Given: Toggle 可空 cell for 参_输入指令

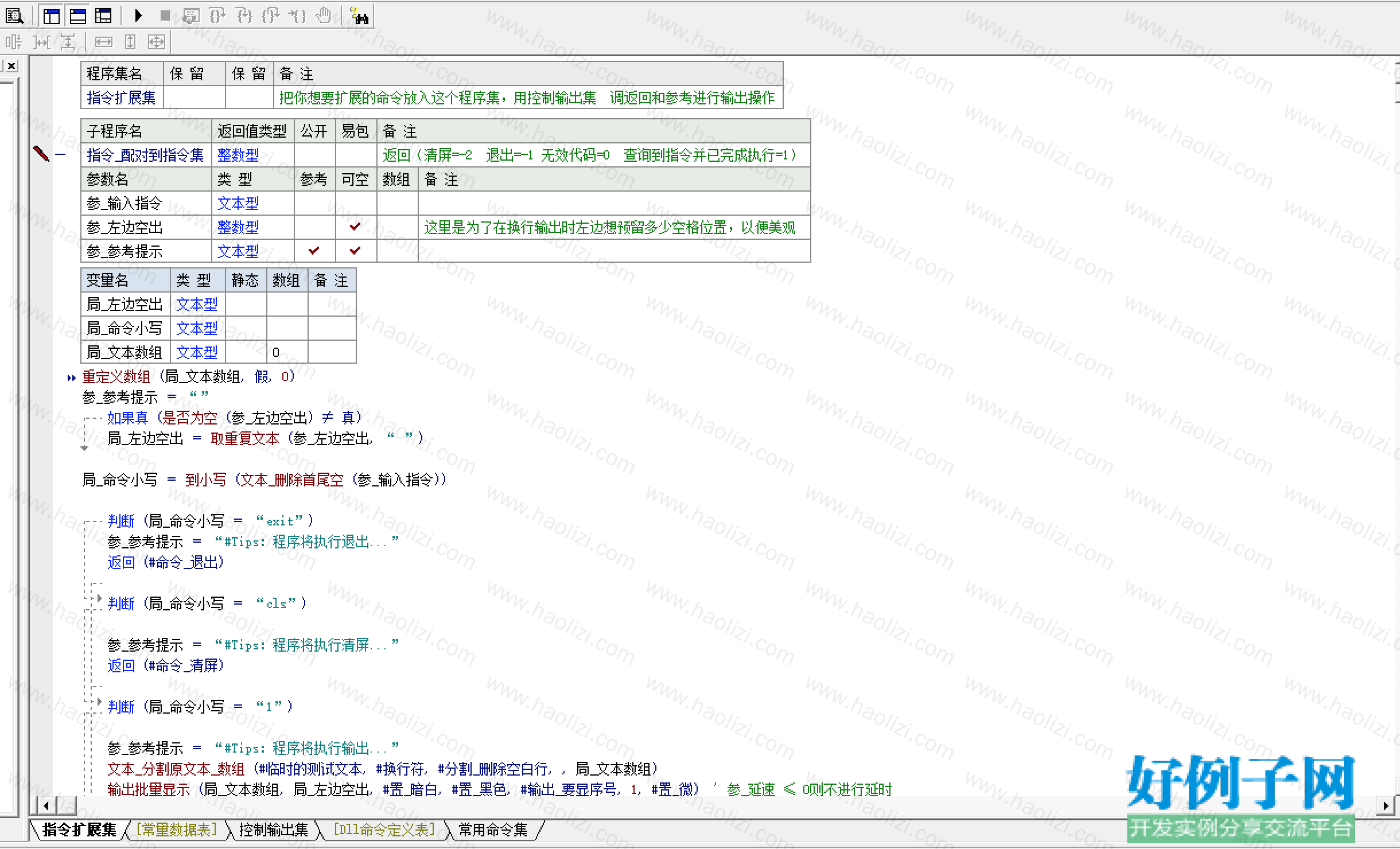Looking at the screenshot, I should [356, 203].
